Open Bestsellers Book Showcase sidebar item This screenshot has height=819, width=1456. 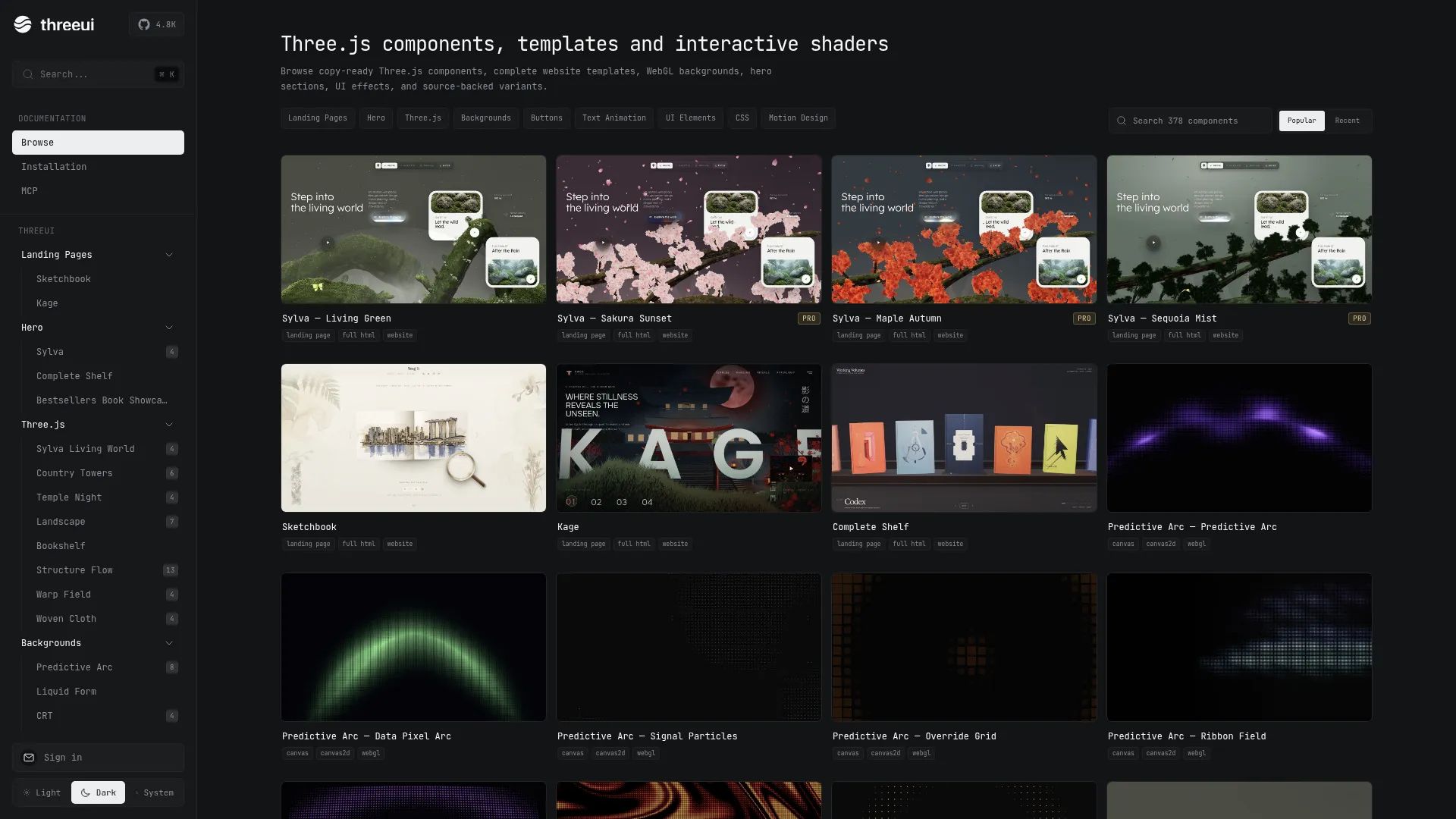pyautogui.click(x=102, y=400)
